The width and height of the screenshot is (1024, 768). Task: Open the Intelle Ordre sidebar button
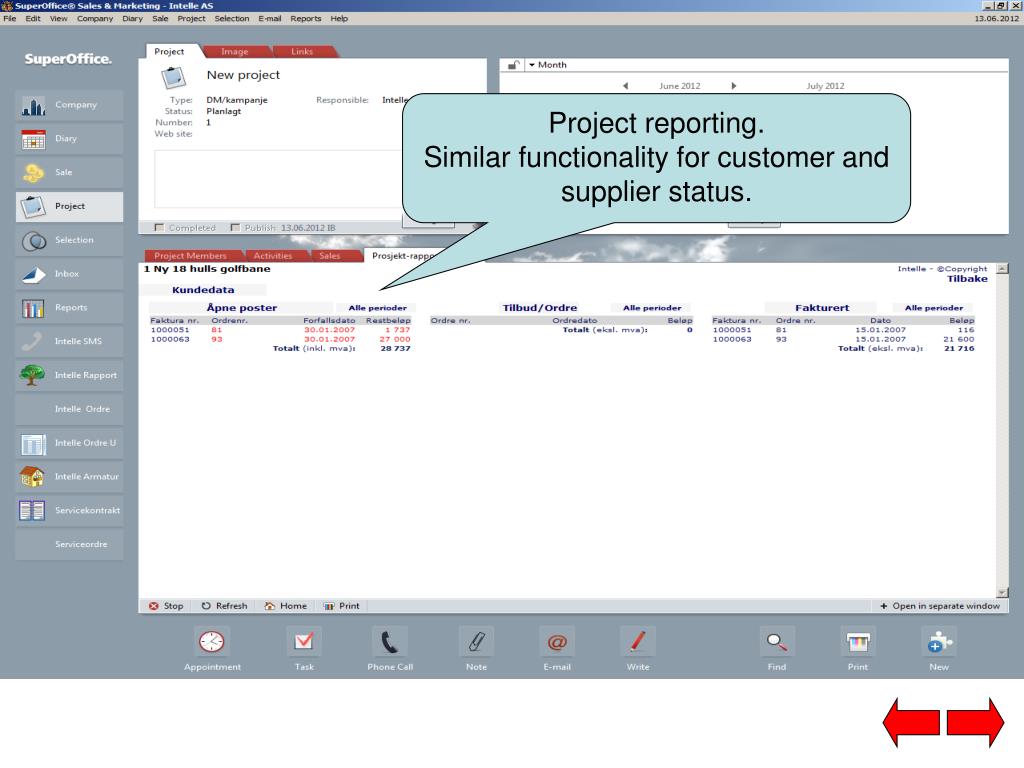click(69, 409)
